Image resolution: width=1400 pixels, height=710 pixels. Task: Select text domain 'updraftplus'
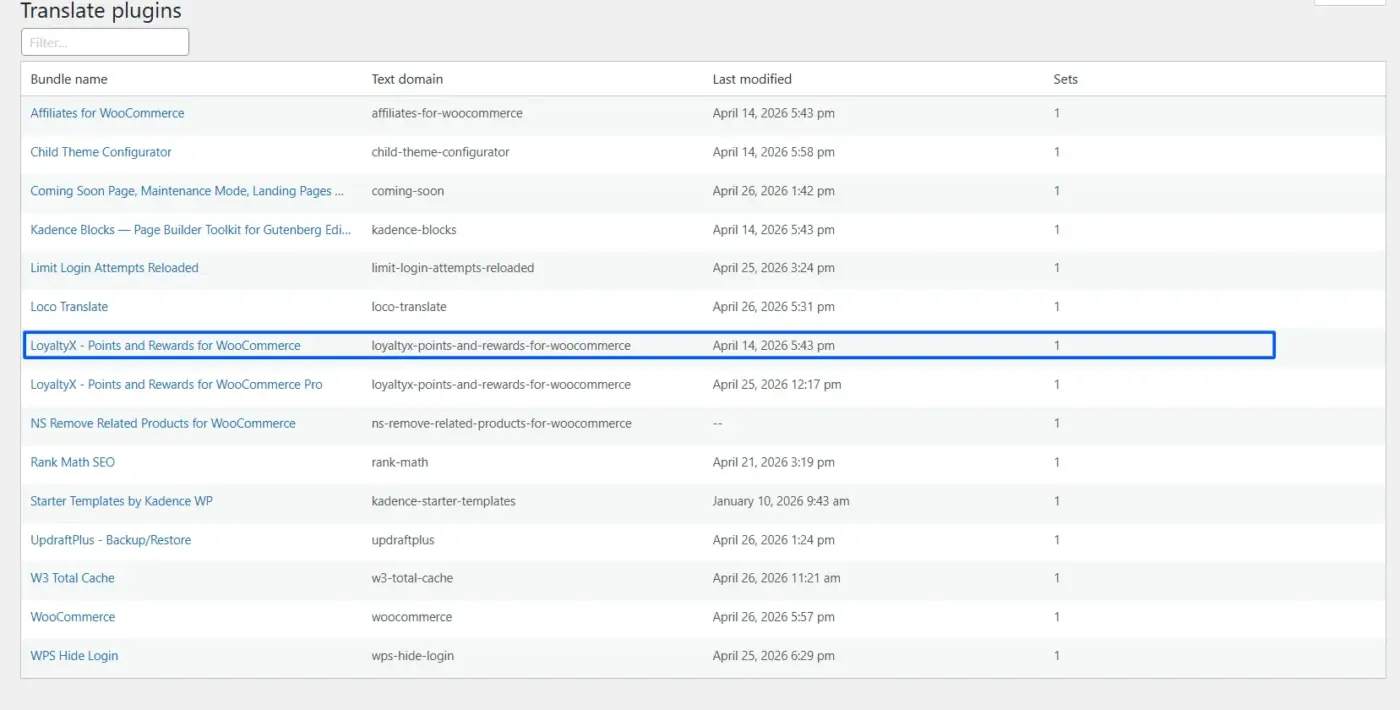coord(403,540)
